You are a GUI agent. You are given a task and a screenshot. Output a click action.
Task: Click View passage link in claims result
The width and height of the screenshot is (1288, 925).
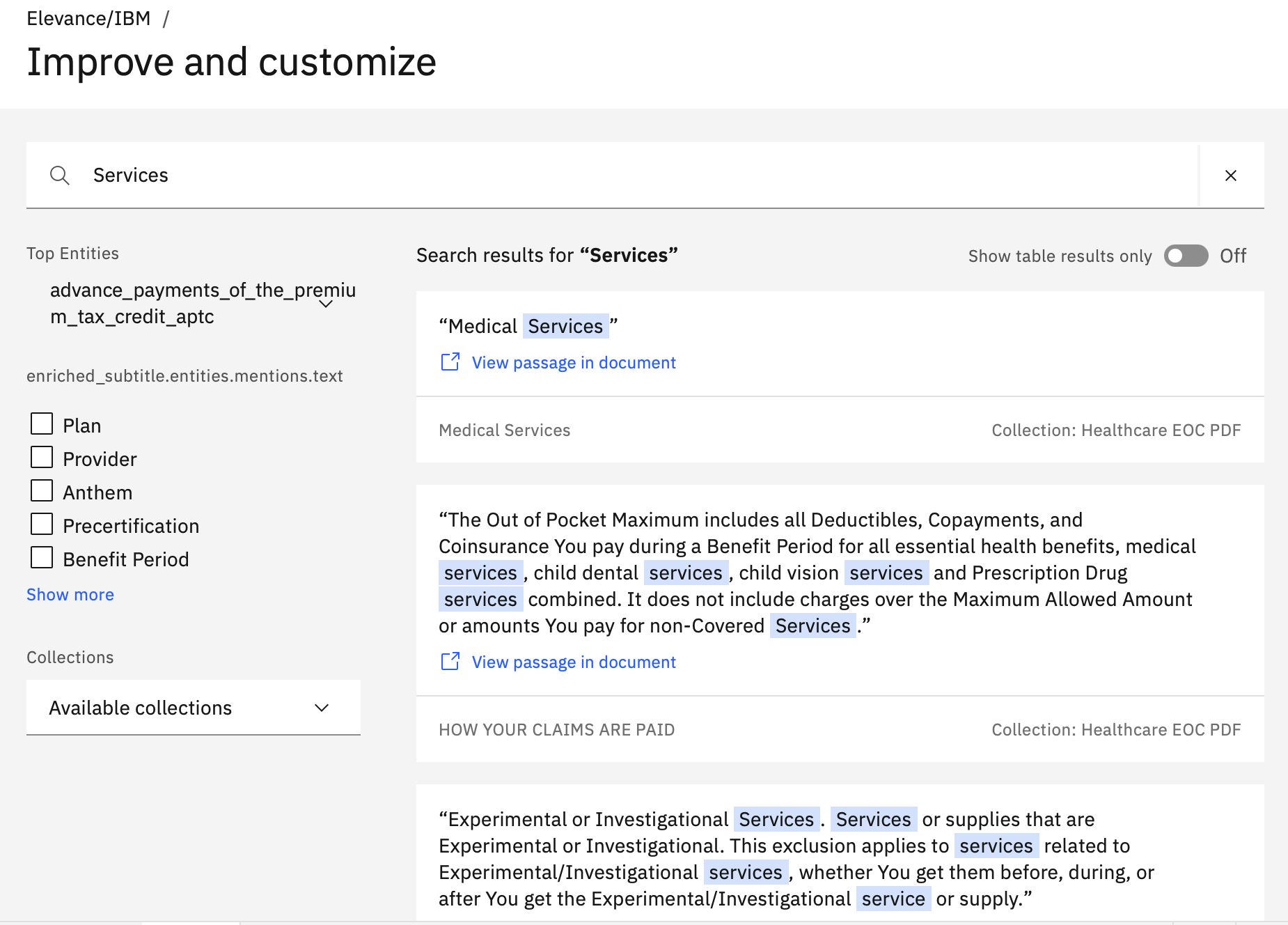(x=574, y=662)
